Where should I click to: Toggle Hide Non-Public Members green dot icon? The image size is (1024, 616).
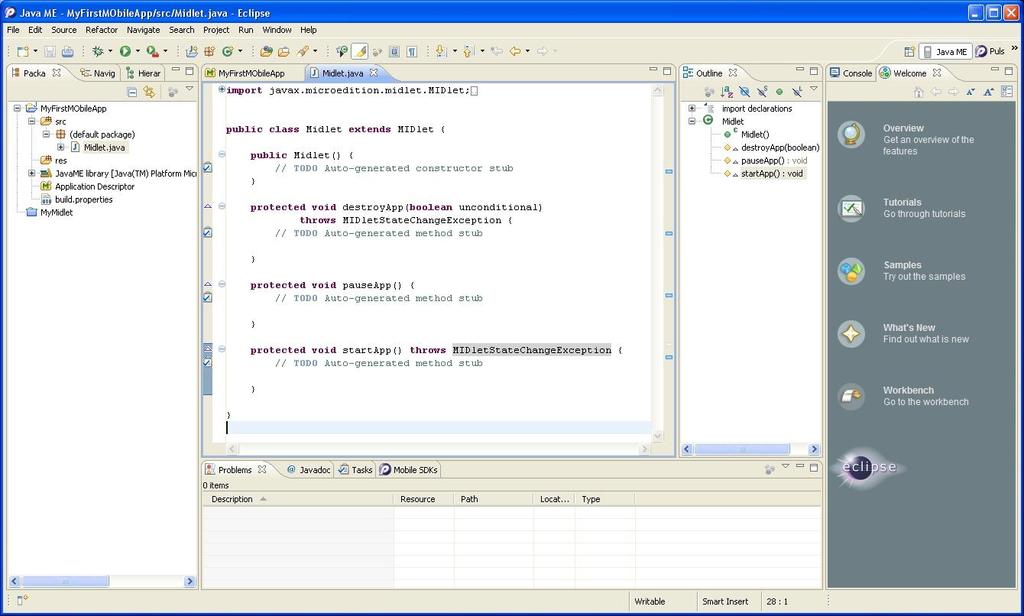click(779, 92)
